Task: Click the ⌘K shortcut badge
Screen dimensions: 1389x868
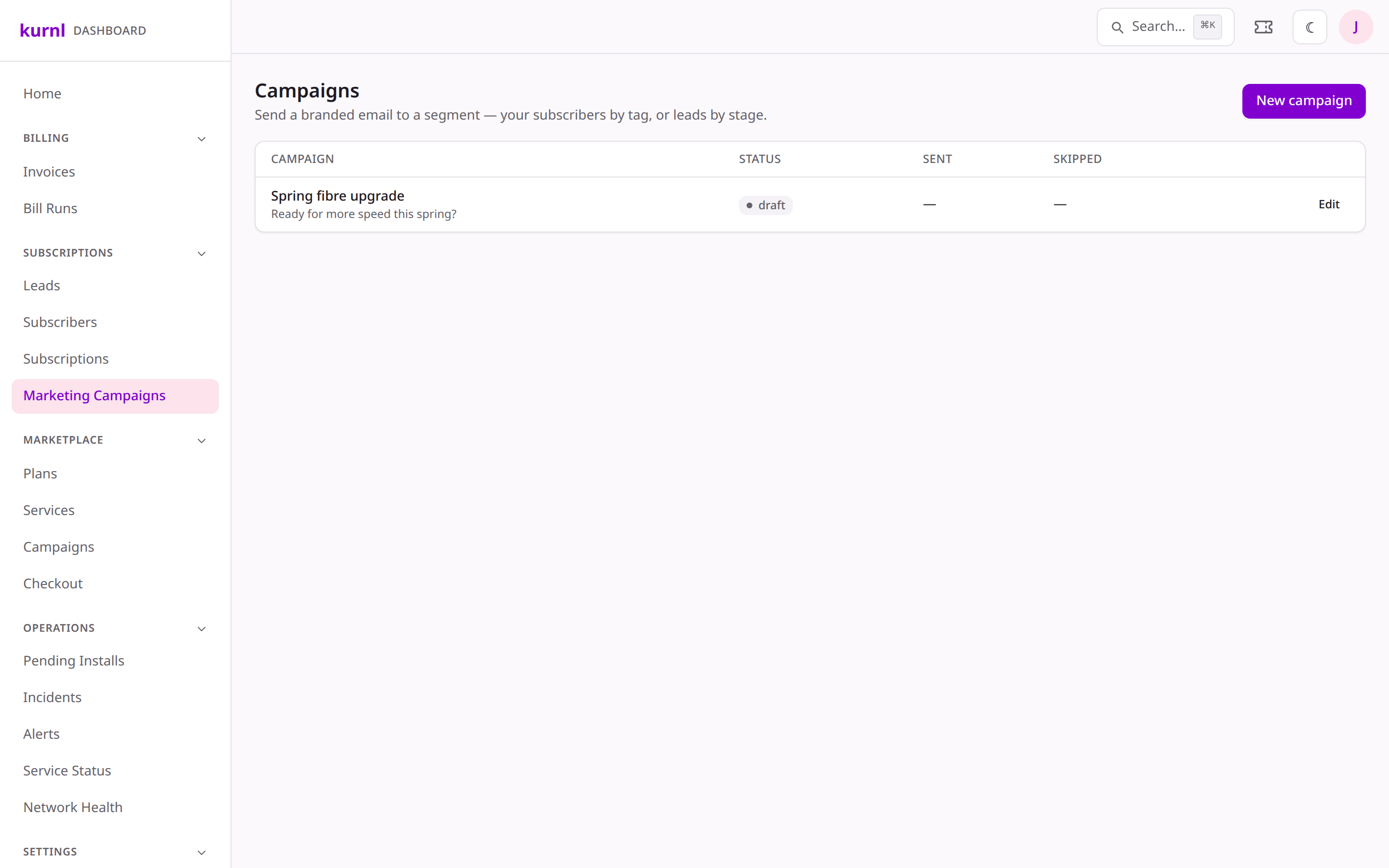Action: point(1207,26)
